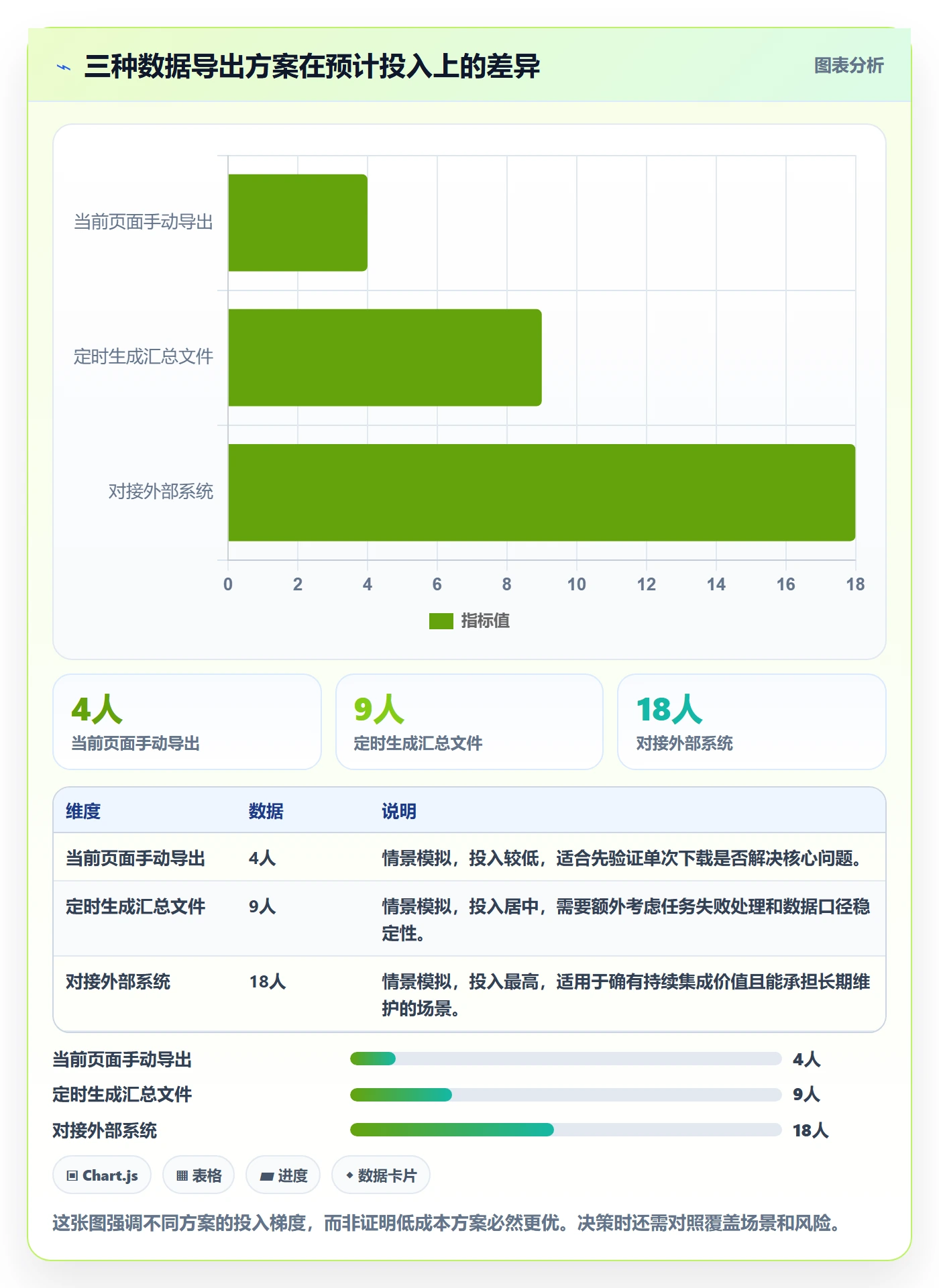The width and height of the screenshot is (939, 1288).
Task: Click the lightning icon beside the title
Action: point(64,67)
